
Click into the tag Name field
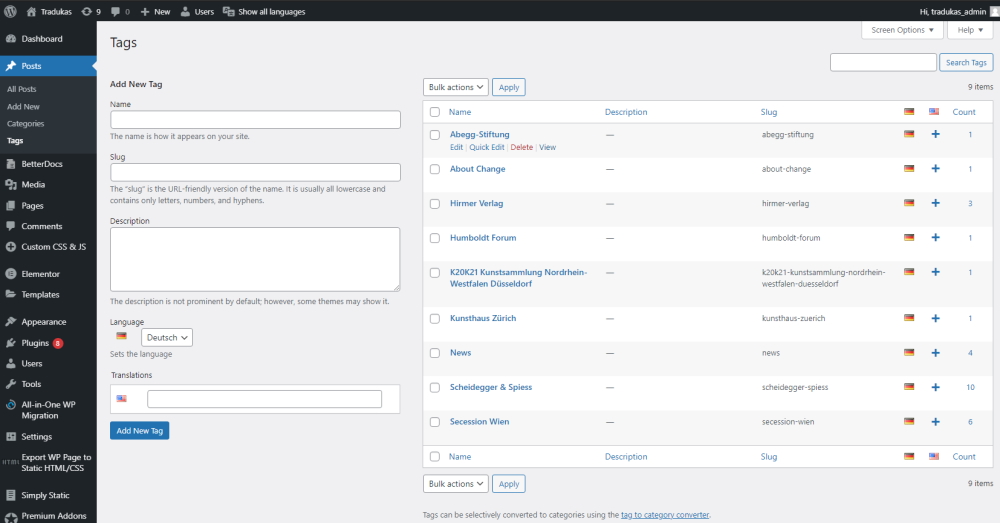[255, 120]
